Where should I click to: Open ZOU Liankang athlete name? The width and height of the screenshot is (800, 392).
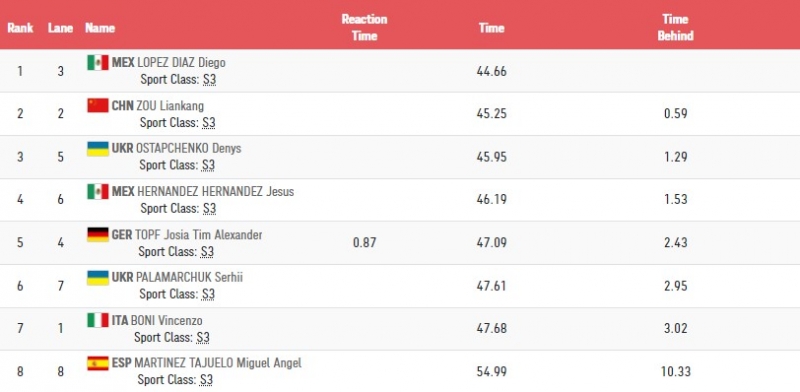[x=170, y=106]
